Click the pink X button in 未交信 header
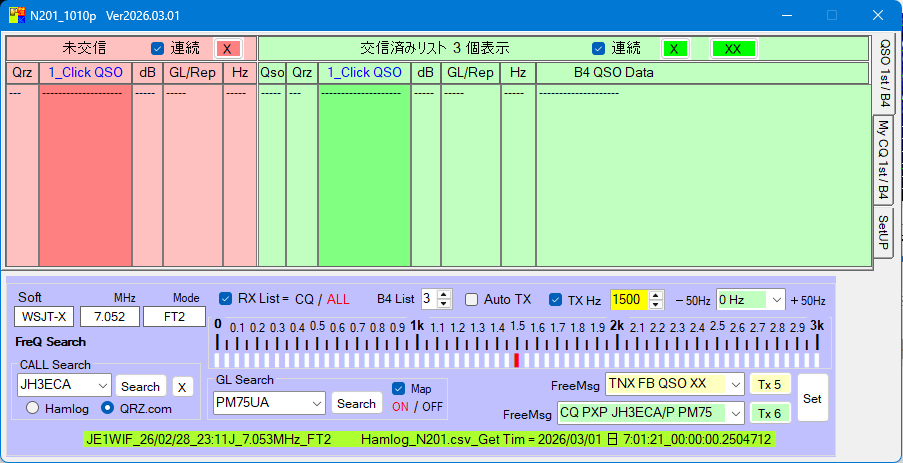Screen dimensions: 903x463 (228, 49)
